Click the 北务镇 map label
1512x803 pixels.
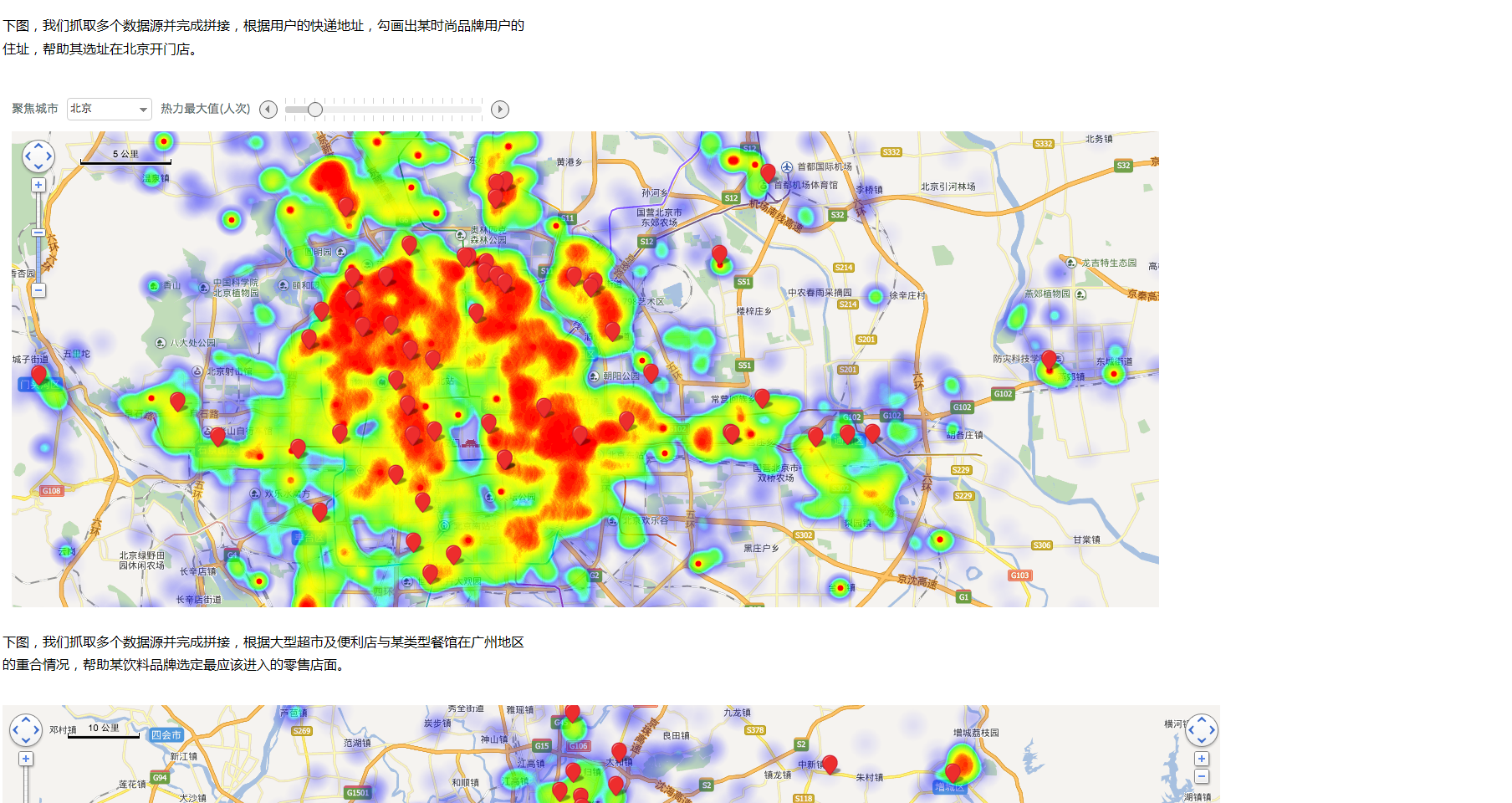(x=1099, y=139)
